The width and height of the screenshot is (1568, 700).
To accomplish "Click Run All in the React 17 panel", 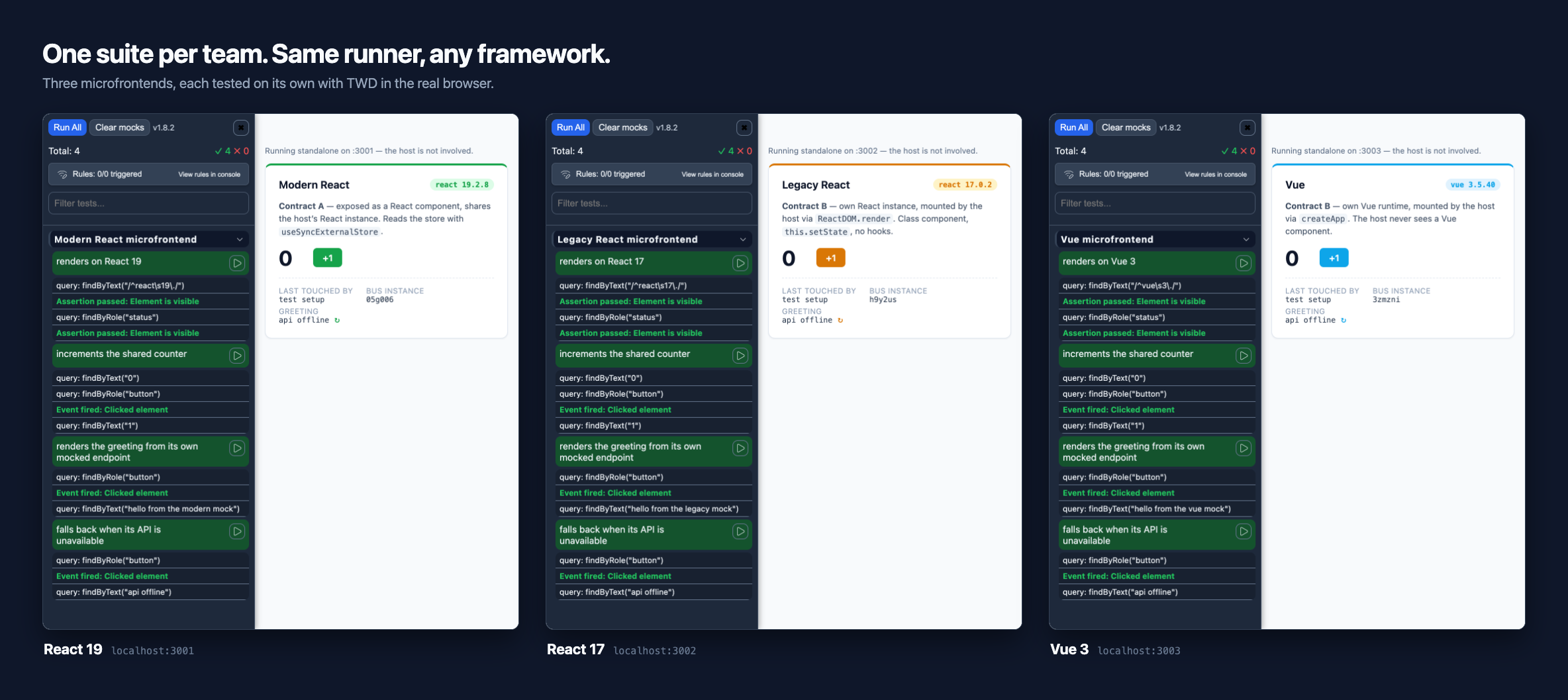I will (x=571, y=127).
